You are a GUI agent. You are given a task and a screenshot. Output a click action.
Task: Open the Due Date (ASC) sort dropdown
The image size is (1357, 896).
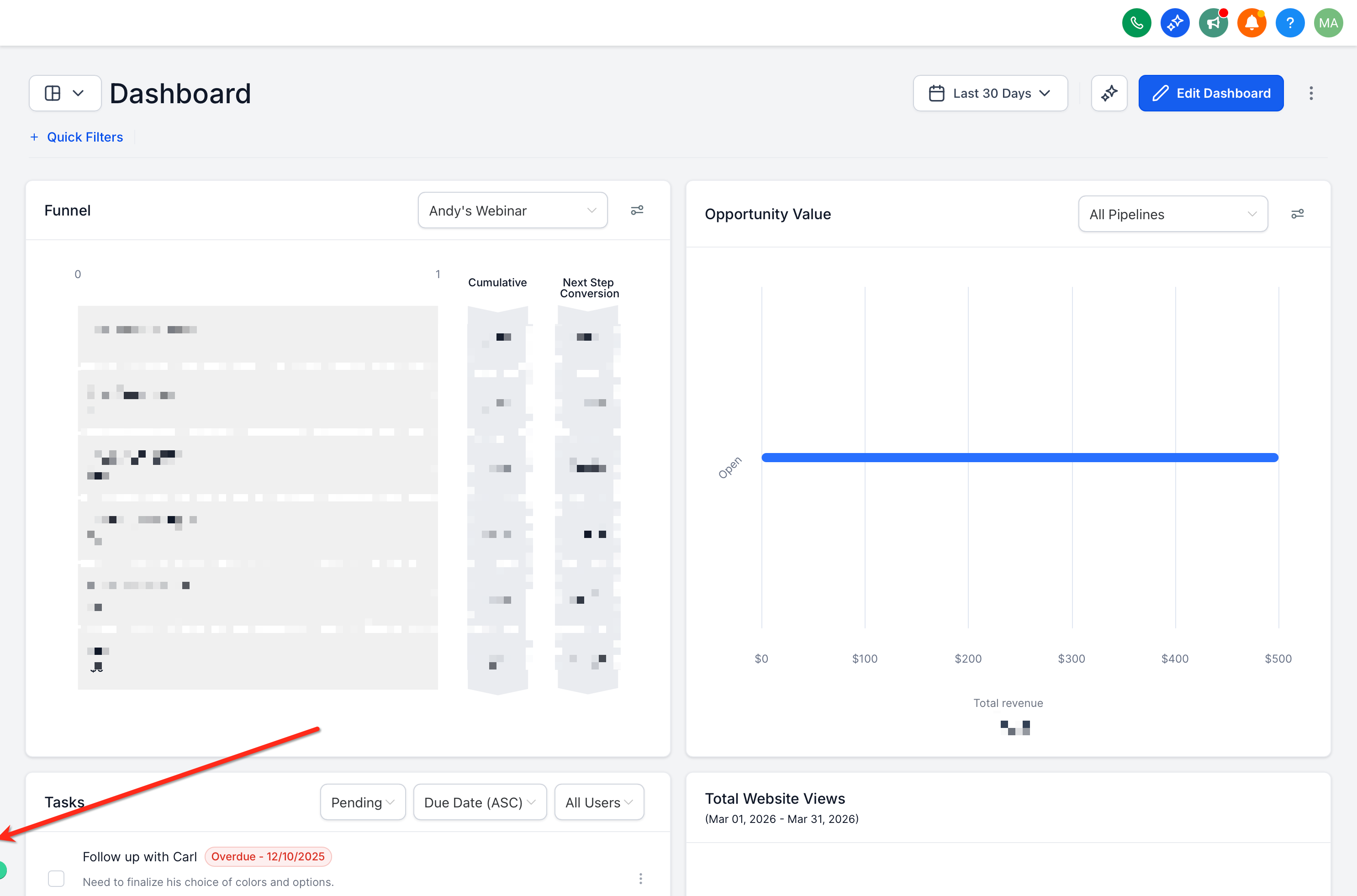(x=480, y=802)
